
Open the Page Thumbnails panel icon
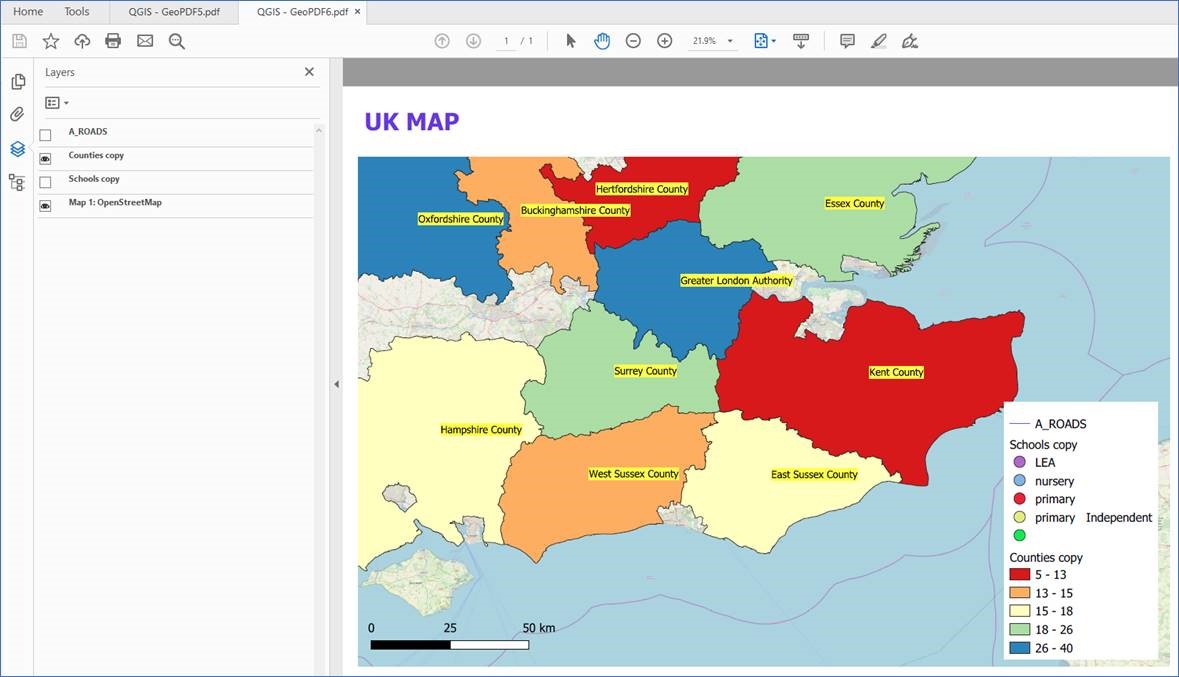click(18, 80)
